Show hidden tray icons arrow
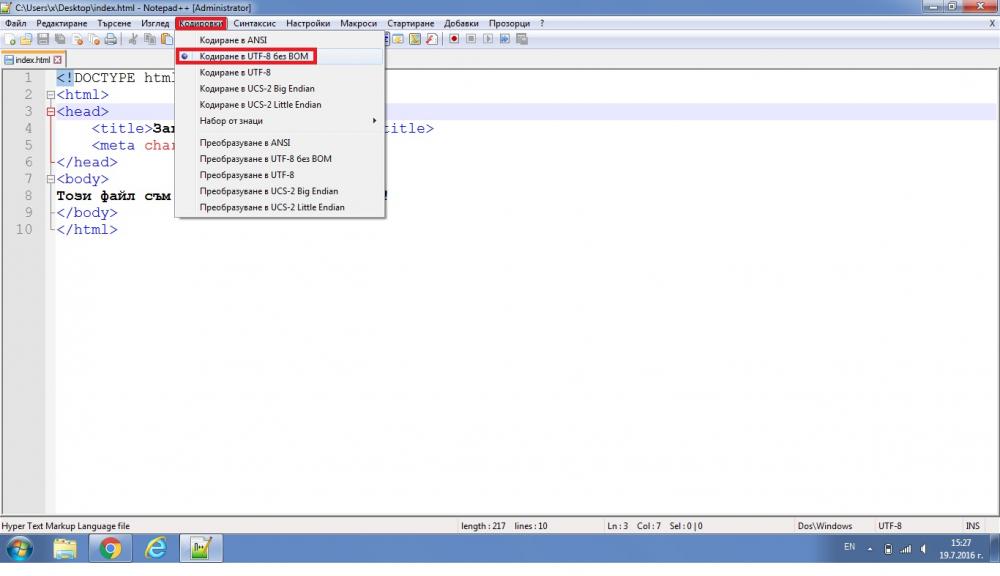This screenshot has height=576, width=1000. [869, 549]
